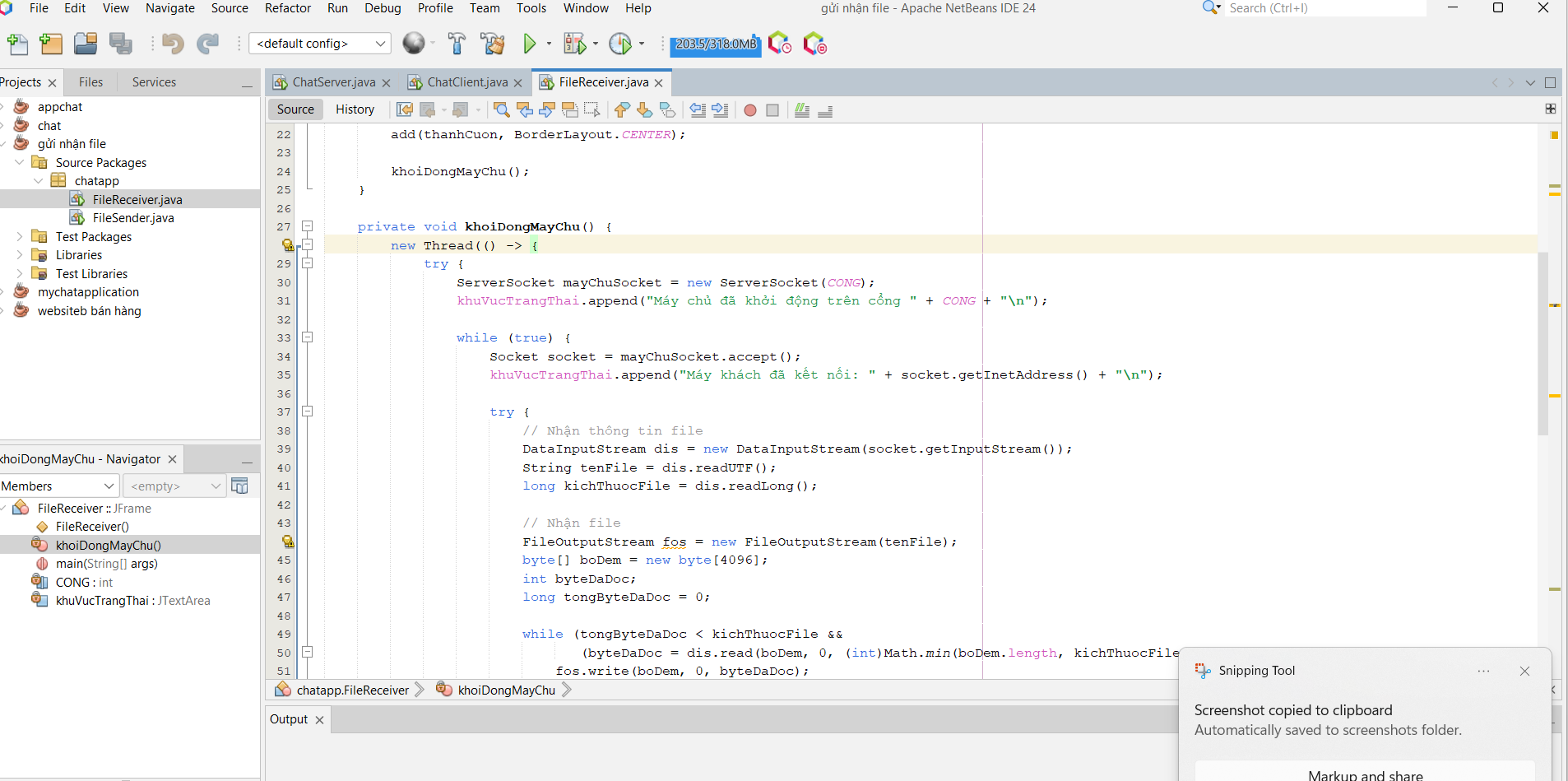Image resolution: width=1568 pixels, height=781 pixels.
Task: Open the default config dropdown
Action: click(319, 44)
